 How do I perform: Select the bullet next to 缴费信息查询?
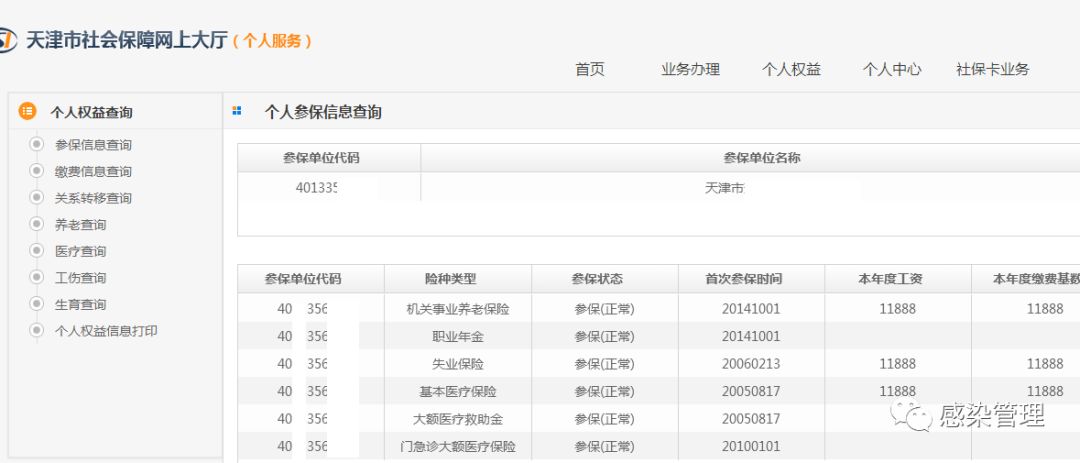(x=37, y=171)
